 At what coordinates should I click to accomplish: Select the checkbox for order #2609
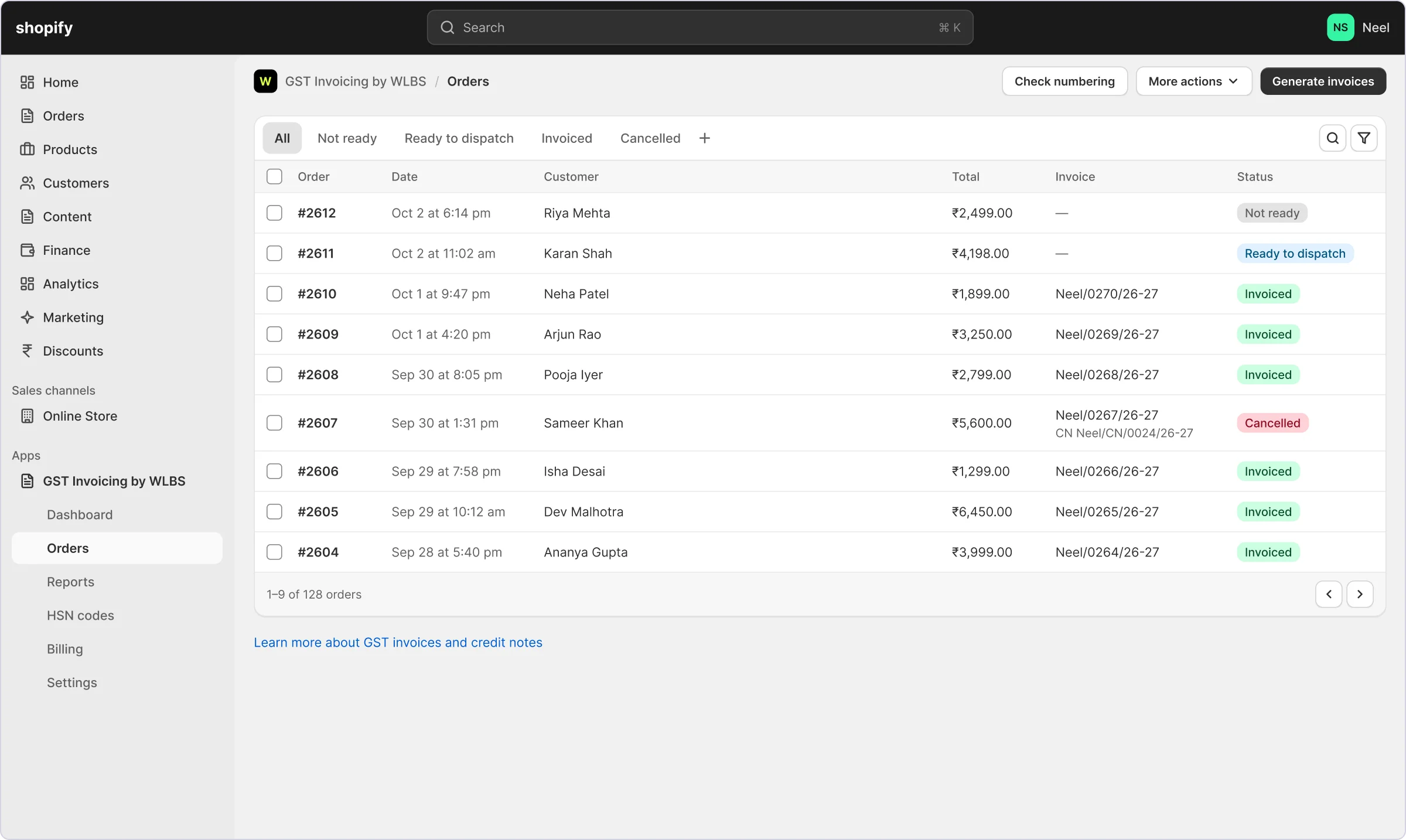click(x=274, y=334)
